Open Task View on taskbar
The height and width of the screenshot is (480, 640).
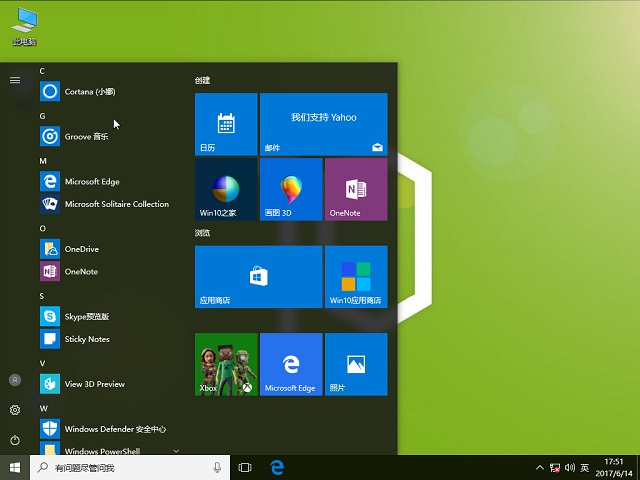(x=245, y=467)
